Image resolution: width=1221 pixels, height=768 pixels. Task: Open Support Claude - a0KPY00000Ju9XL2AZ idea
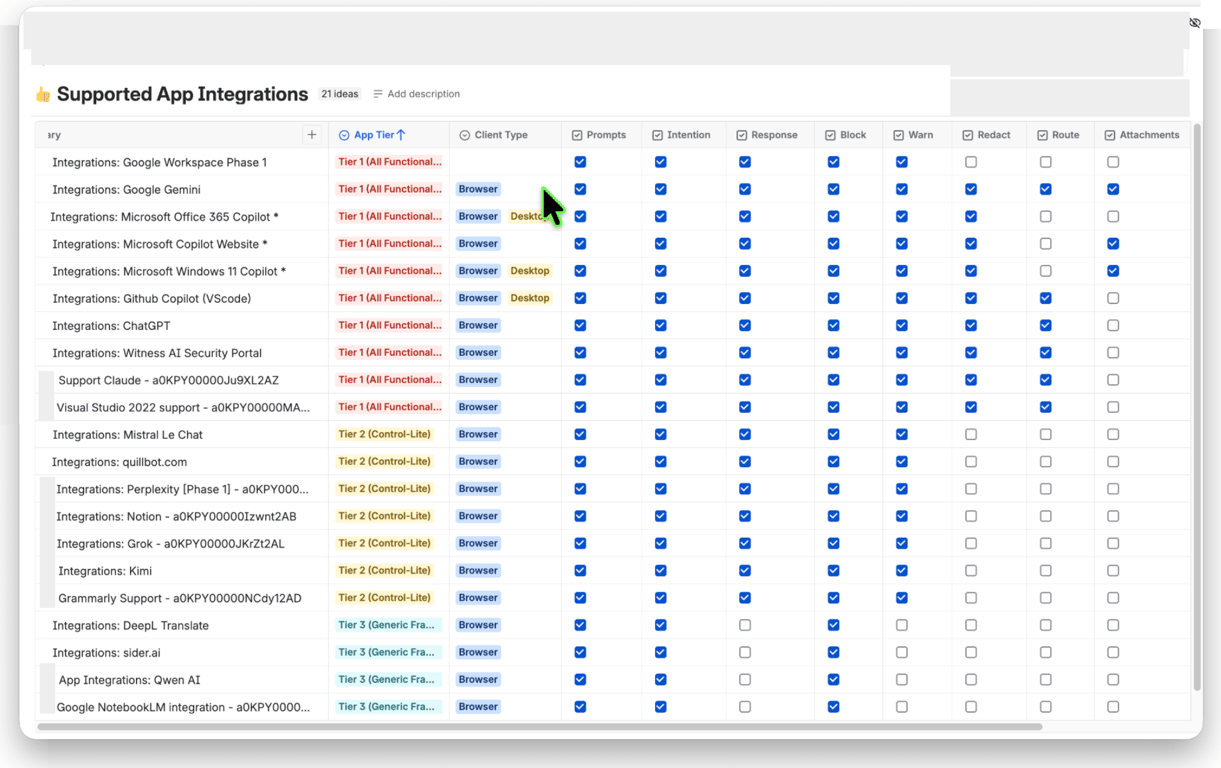click(168, 380)
